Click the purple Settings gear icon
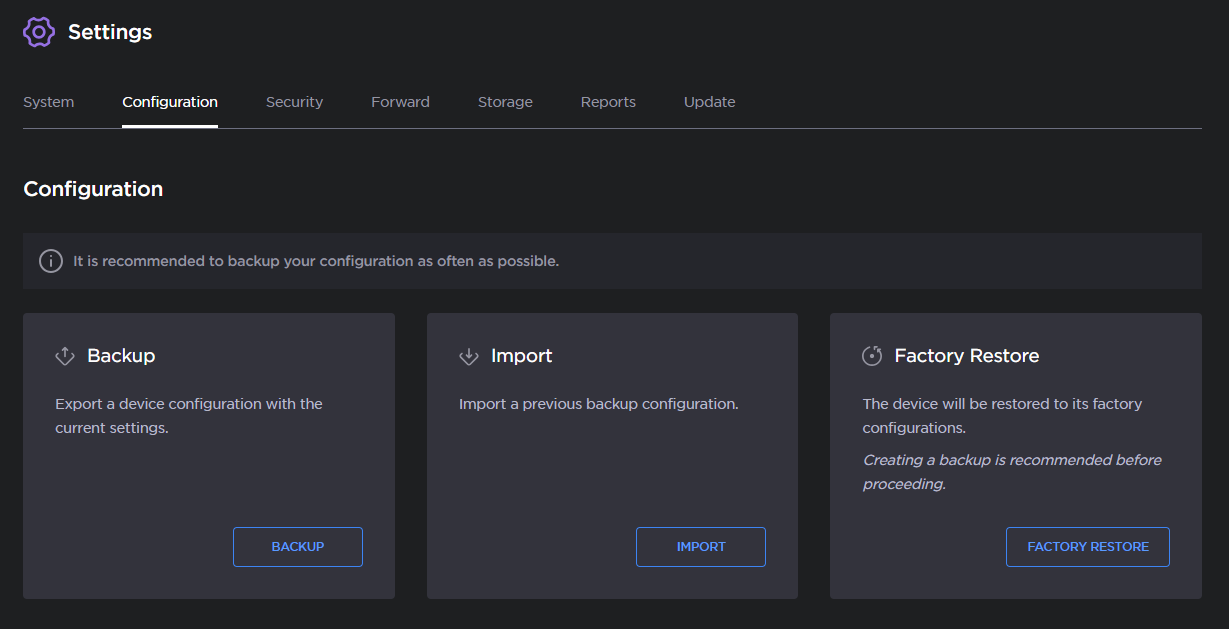1229x629 pixels. coord(38,31)
